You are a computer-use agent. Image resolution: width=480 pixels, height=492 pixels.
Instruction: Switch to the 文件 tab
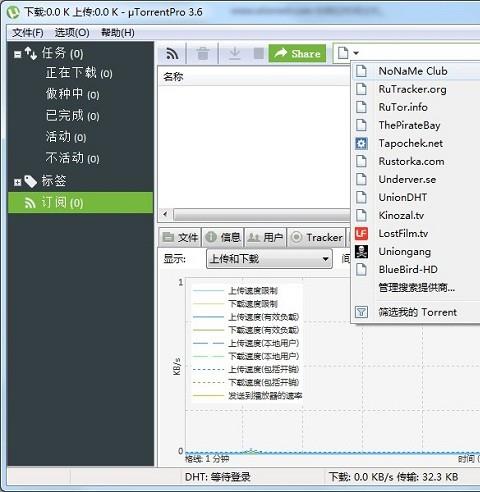pyautogui.click(x=180, y=237)
